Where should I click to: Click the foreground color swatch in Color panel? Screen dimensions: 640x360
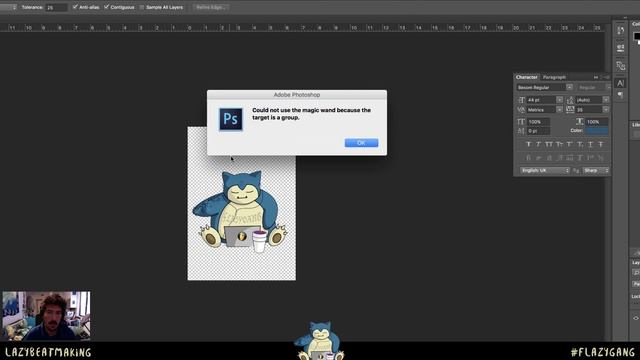637,37
